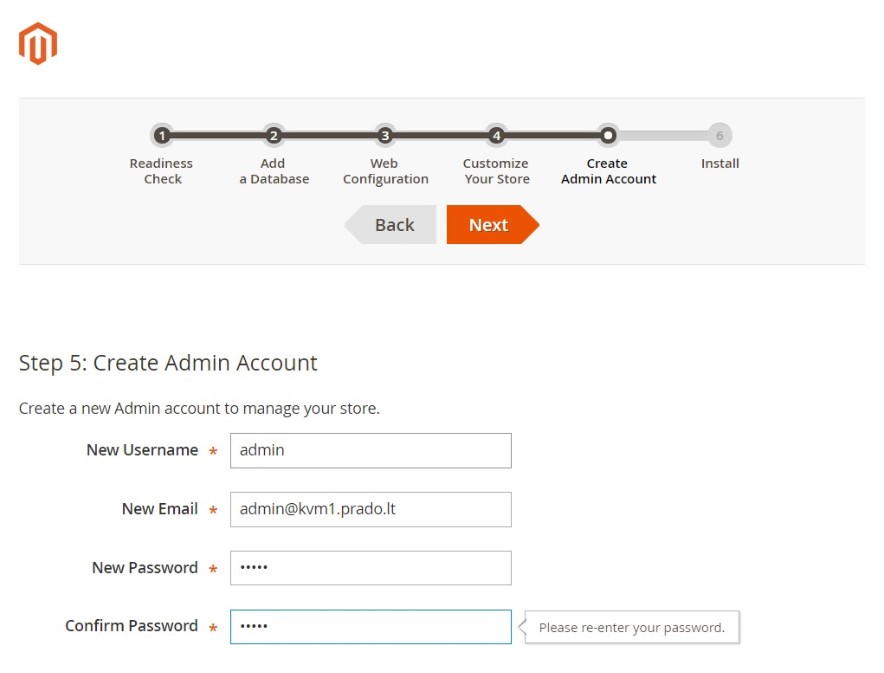Click the Create Admin Account step label
Screen dimensions: 884x673
click(608, 171)
